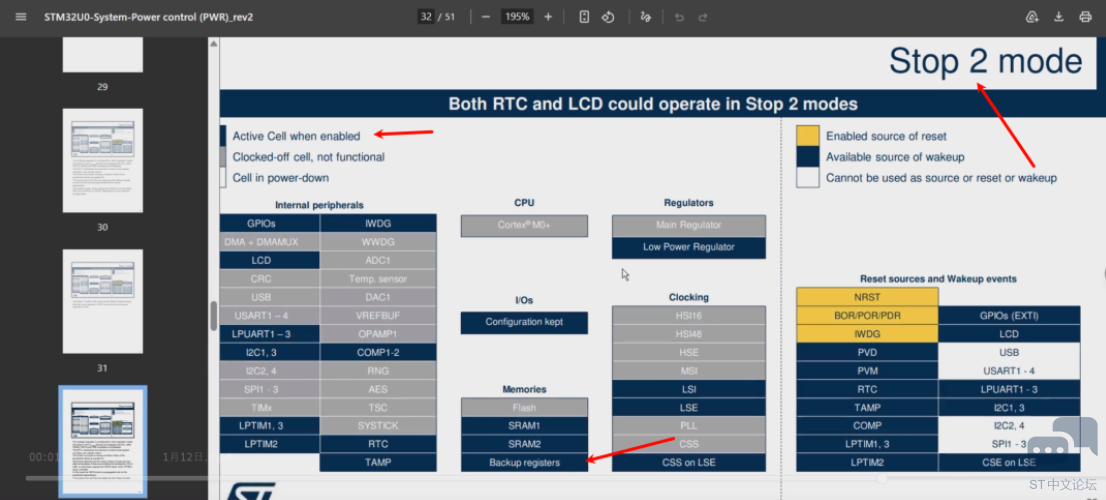Print the PDF document
Viewport: 1106px width, 500px height.
[1086, 16]
